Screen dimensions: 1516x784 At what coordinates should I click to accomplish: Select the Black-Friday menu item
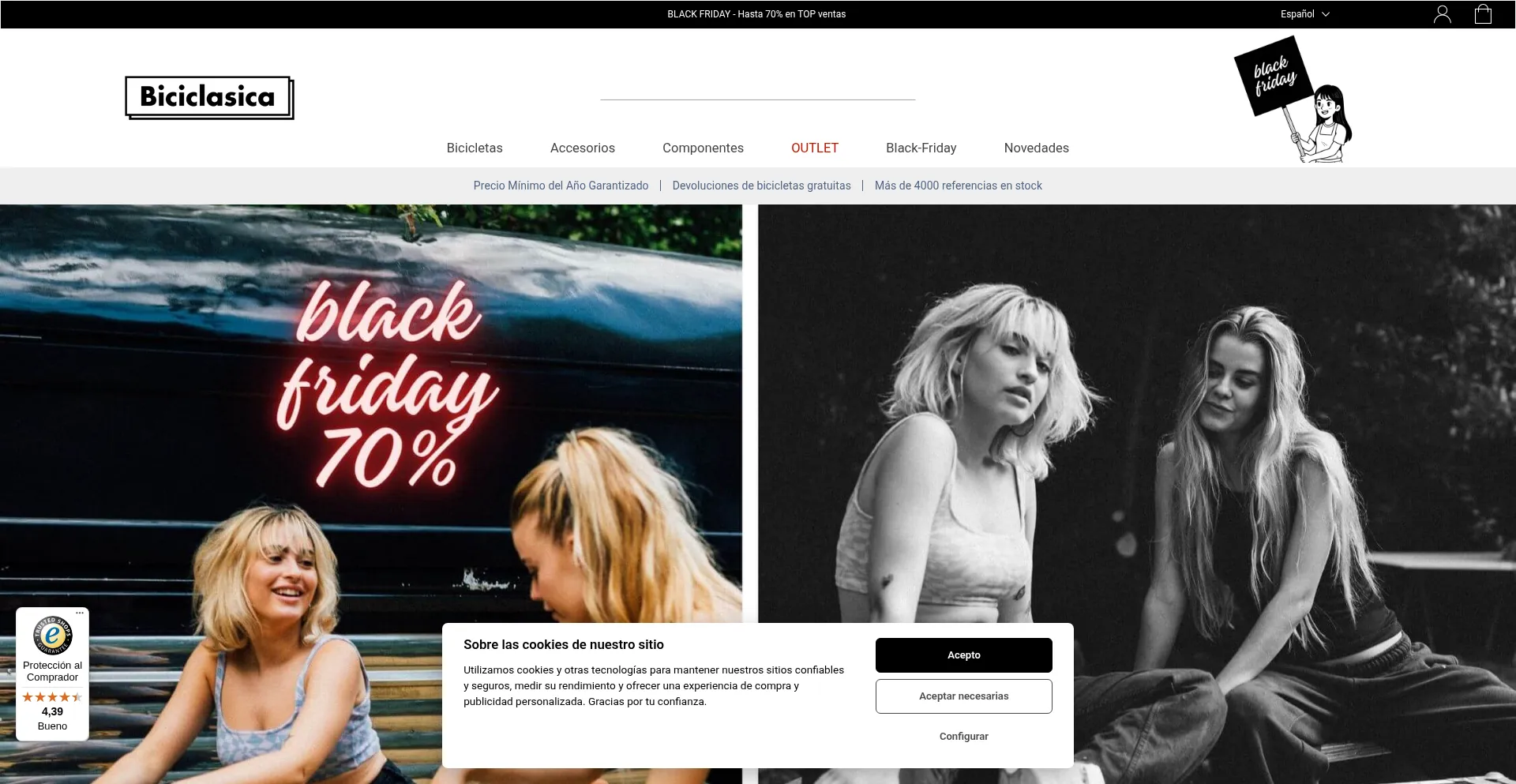(x=921, y=148)
